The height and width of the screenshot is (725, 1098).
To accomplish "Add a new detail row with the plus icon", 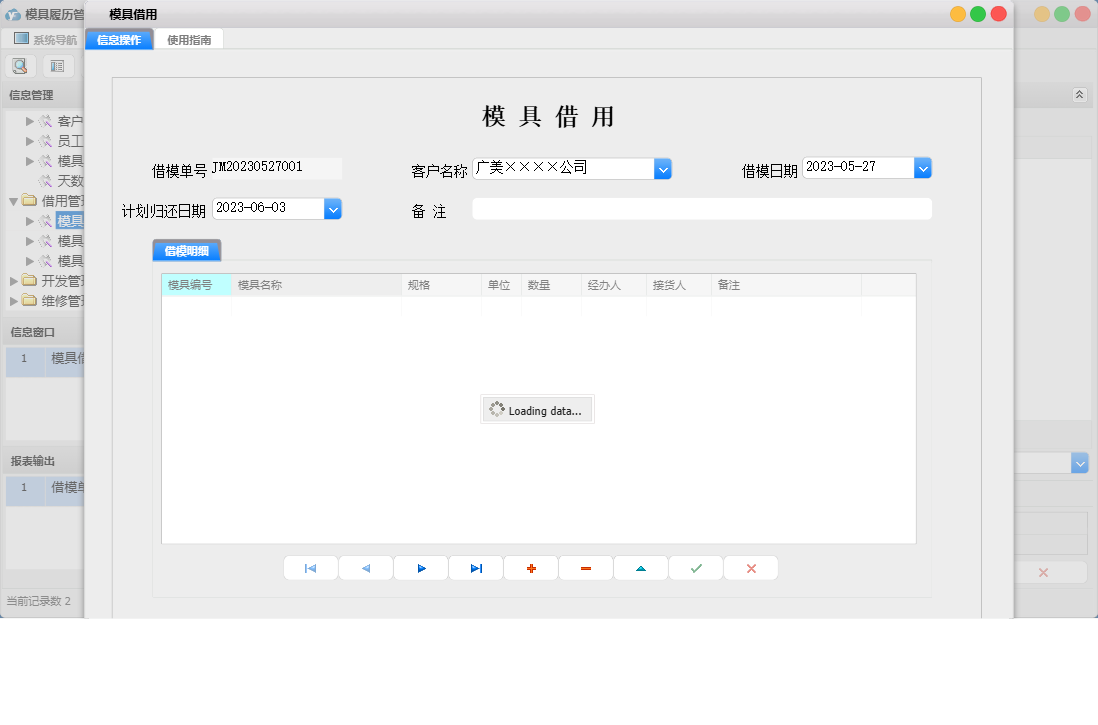I will pyautogui.click(x=530, y=567).
